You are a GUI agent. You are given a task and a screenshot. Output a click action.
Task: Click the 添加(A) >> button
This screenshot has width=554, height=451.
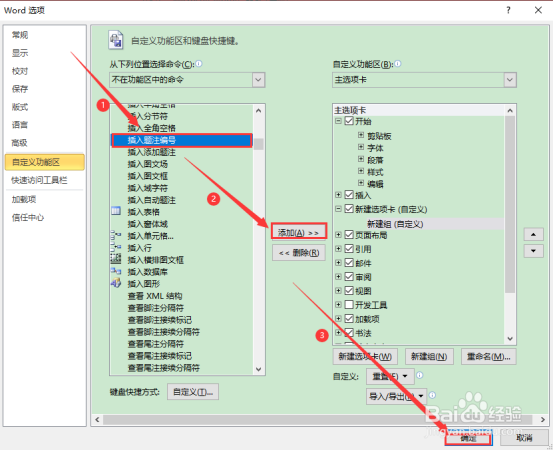(299, 233)
